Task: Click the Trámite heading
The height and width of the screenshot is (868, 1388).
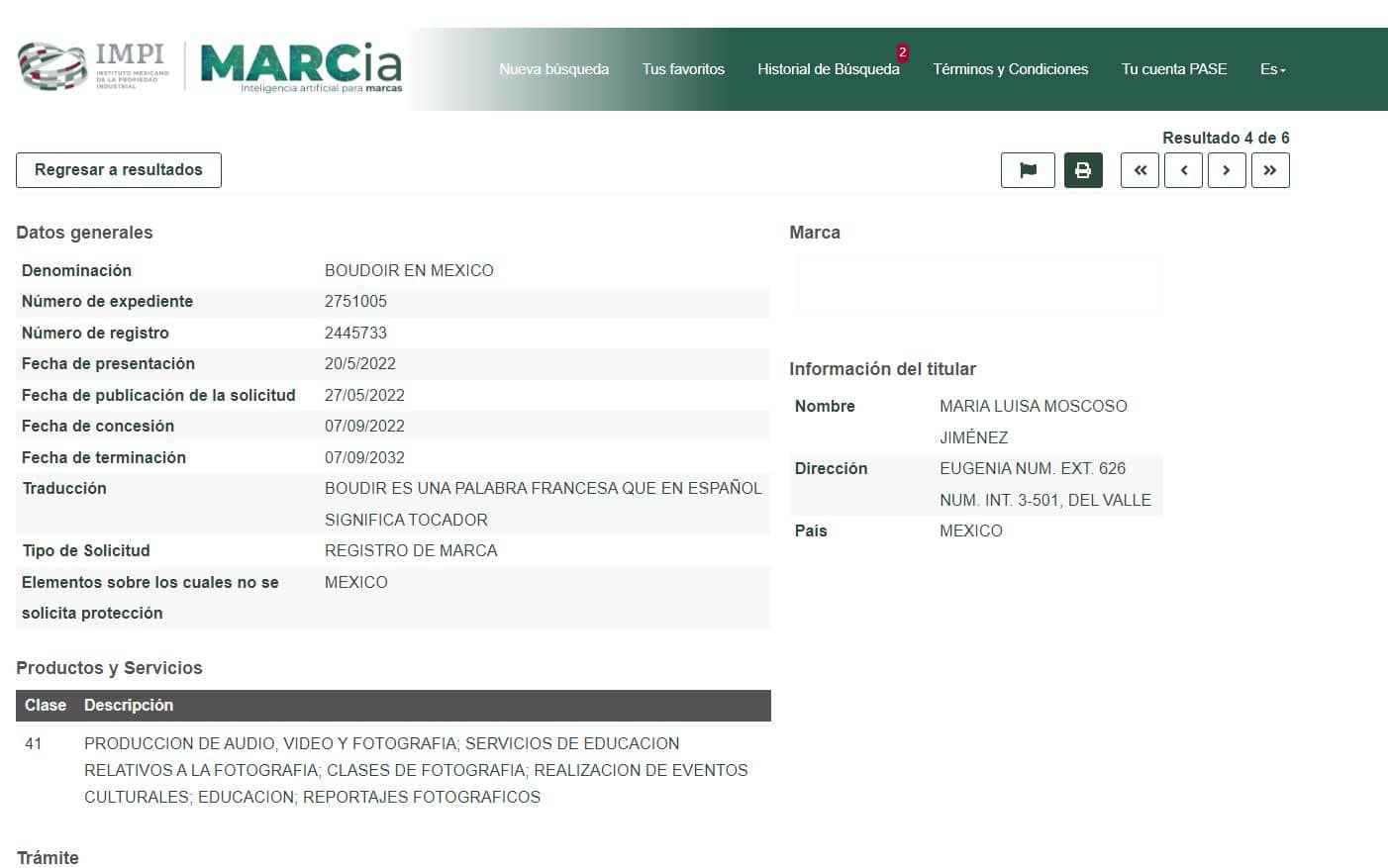Action: tap(48, 858)
